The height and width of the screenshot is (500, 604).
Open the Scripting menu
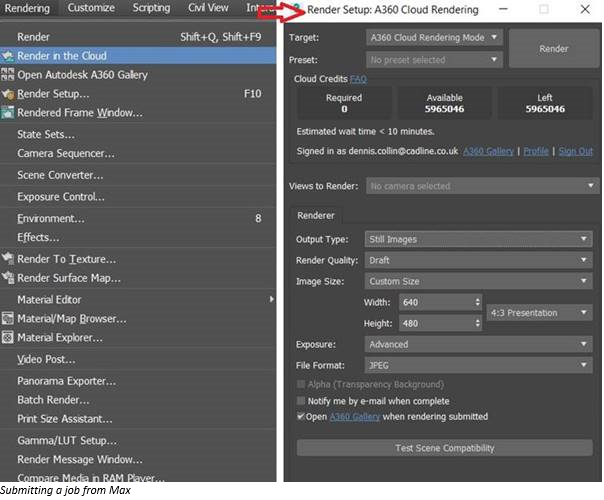tap(151, 8)
